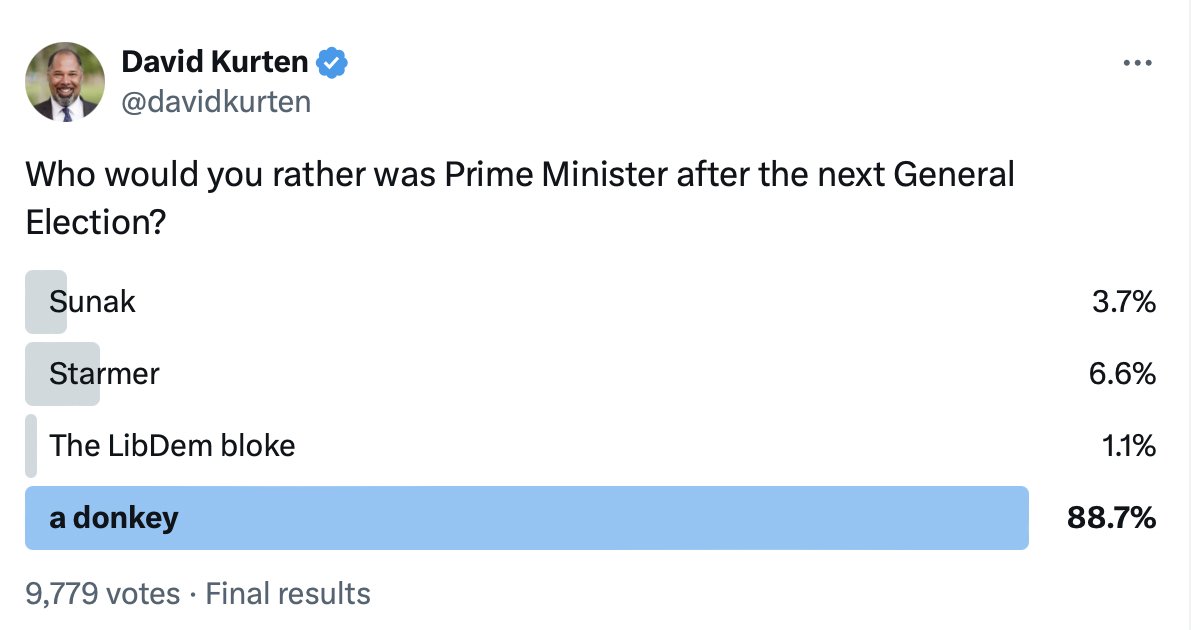Viewport: 1200px width, 630px height.
Task: Pick The LibDem bloke poll option
Action: [172, 445]
